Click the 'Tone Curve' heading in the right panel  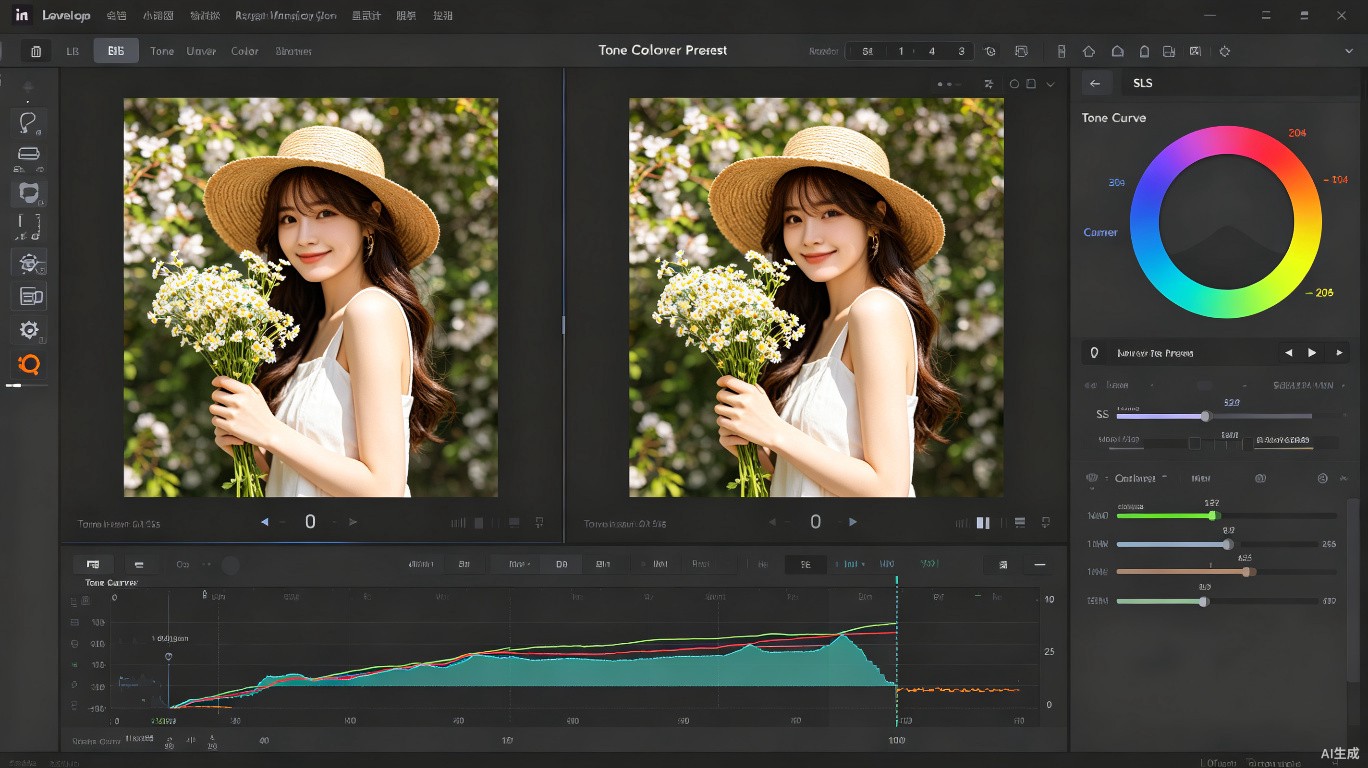pos(1113,118)
